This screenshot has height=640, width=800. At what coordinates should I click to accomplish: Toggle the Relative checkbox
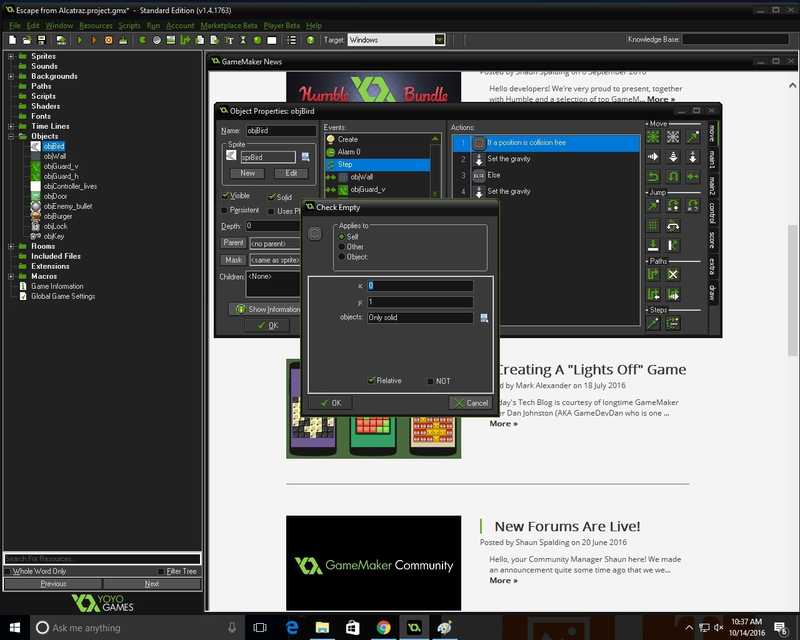[x=372, y=381]
